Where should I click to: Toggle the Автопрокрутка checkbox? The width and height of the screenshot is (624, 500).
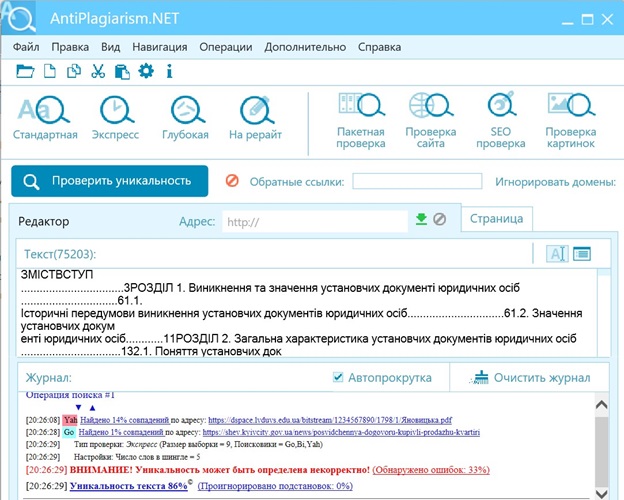(338, 377)
